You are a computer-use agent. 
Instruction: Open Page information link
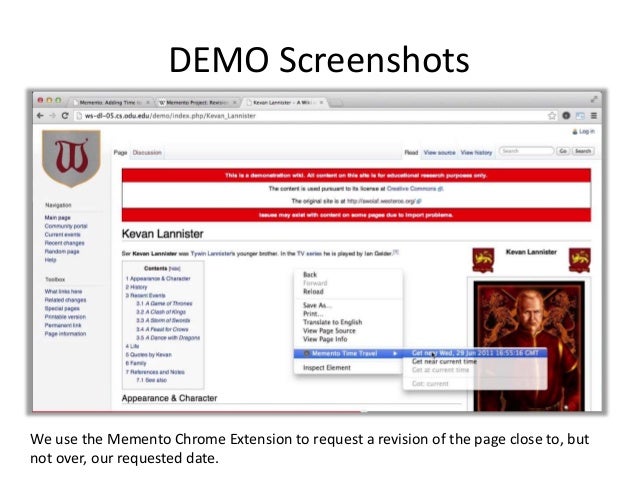pyautogui.click(x=65, y=334)
